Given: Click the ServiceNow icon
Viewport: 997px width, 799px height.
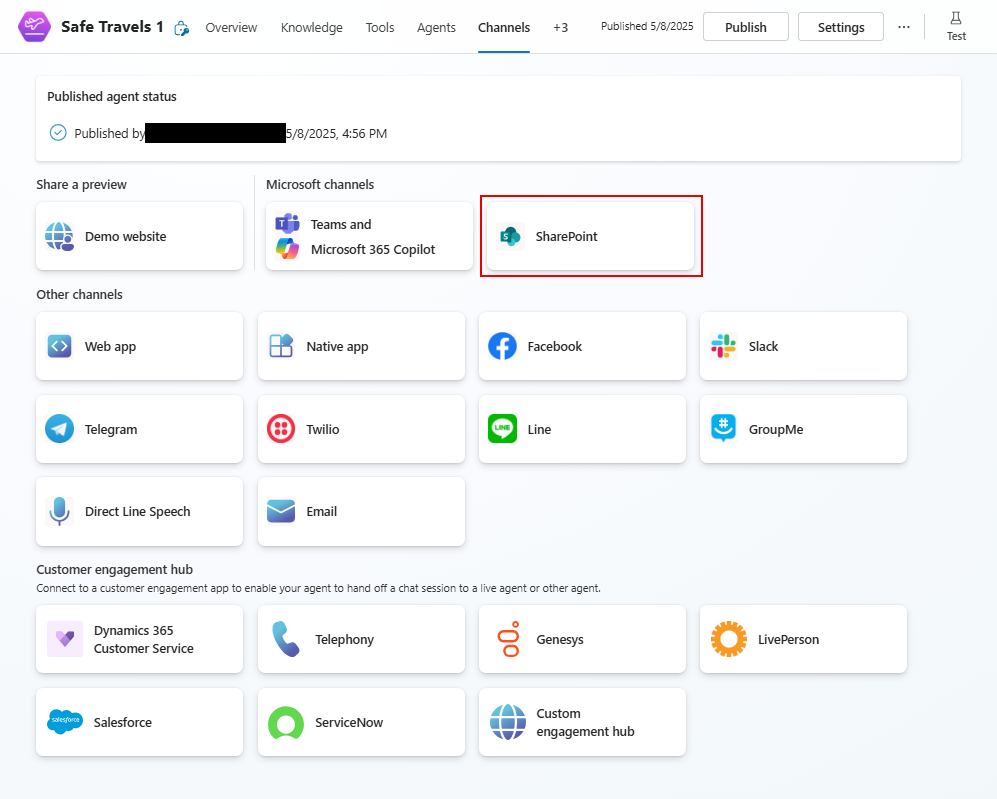Looking at the screenshot, I should click(x=286, y=722).
